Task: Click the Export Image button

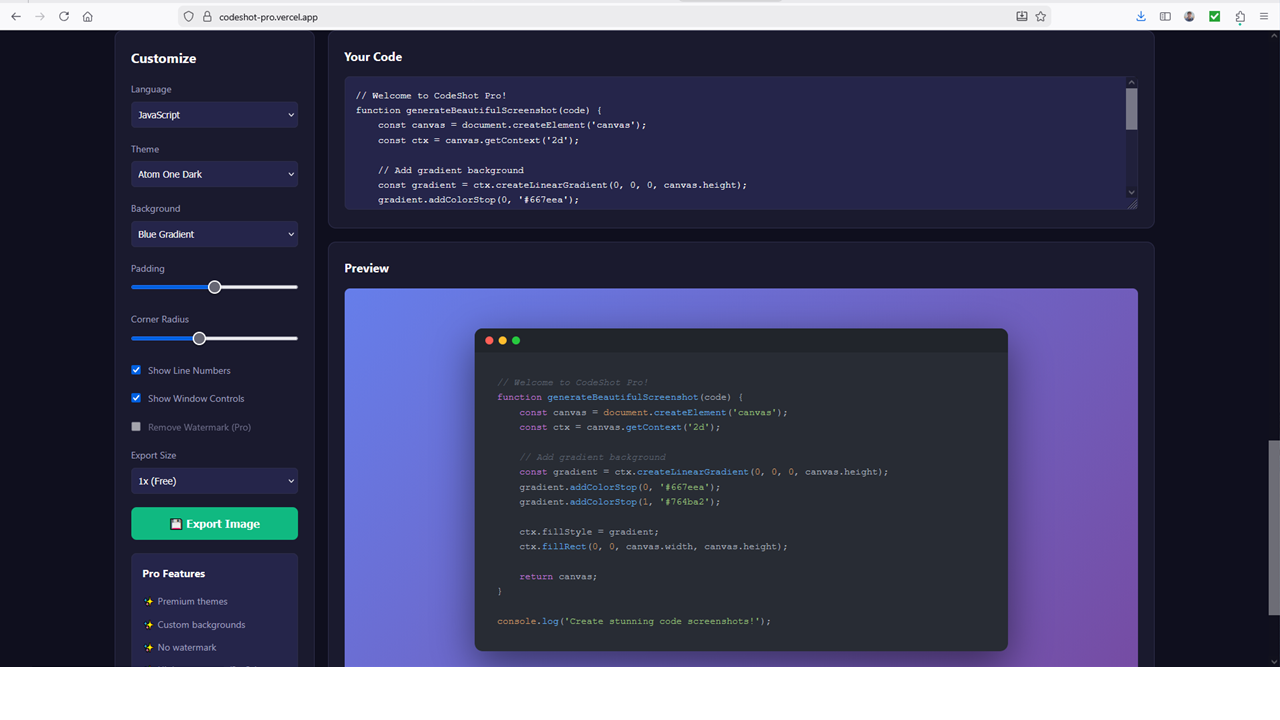Action: pos(214,523)
